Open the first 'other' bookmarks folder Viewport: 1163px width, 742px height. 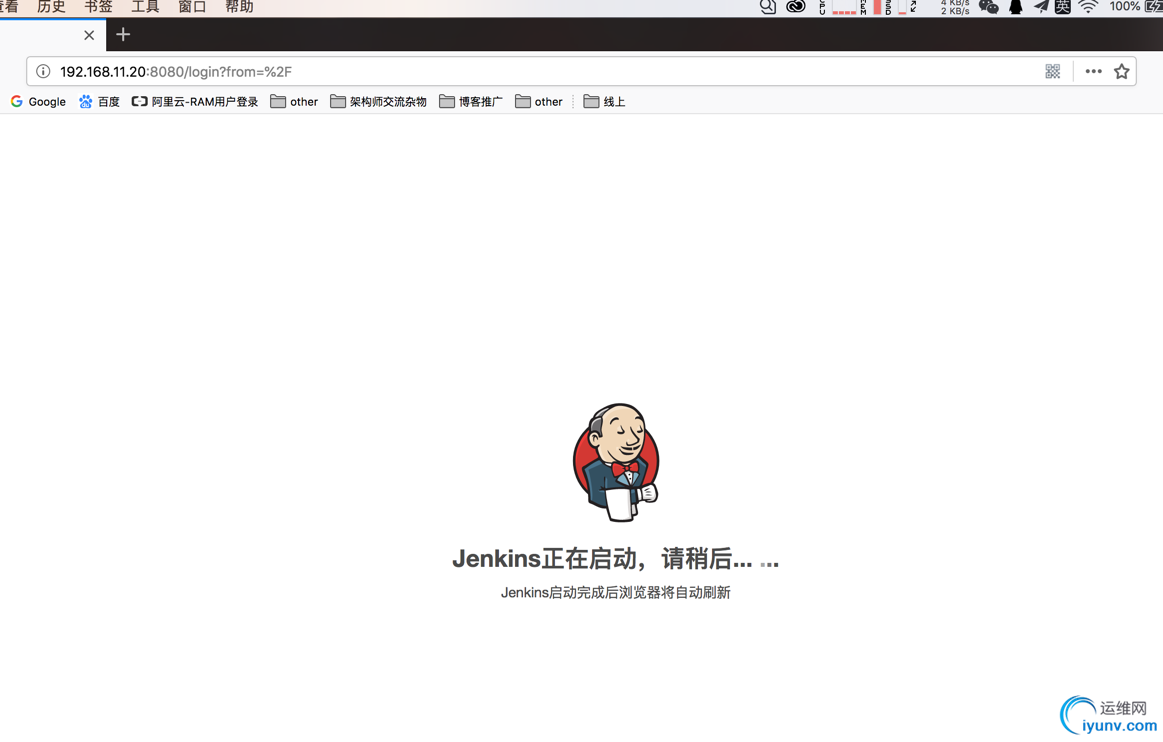[294, 102]
